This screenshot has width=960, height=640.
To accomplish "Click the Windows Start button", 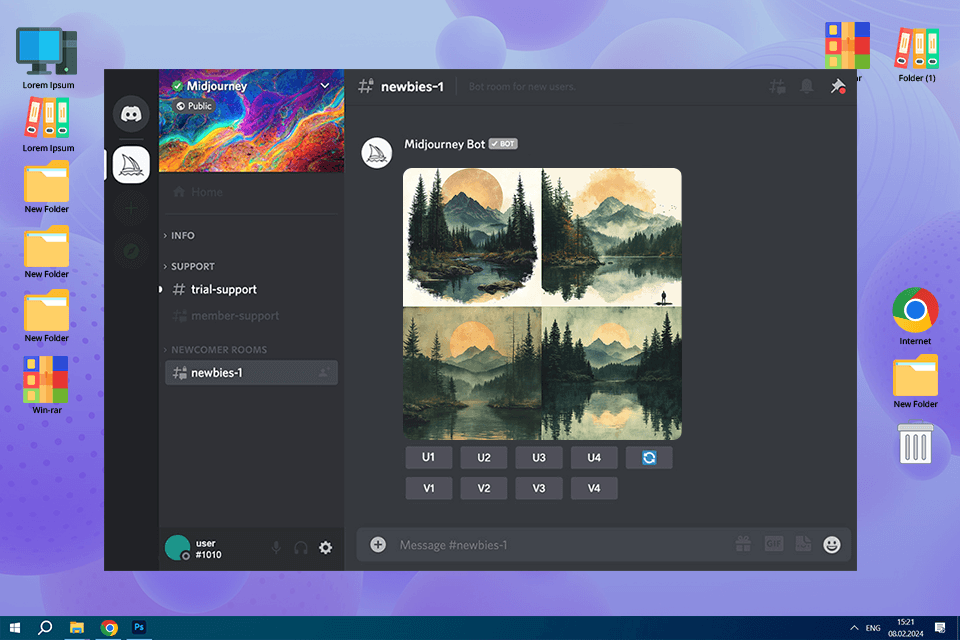I will (15, 628).
